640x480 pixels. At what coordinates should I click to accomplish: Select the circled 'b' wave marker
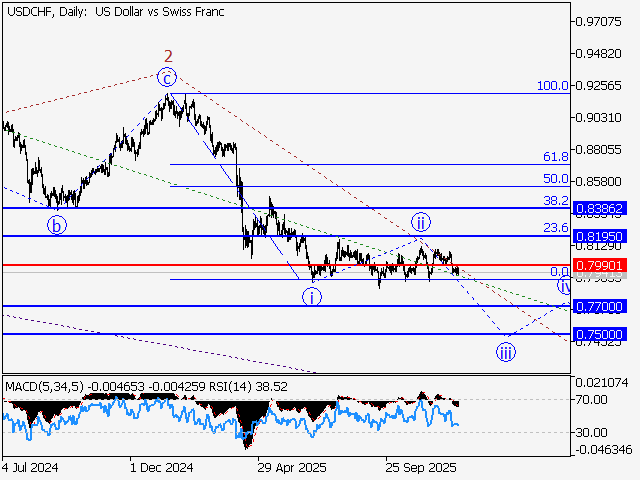coord(58,225)
